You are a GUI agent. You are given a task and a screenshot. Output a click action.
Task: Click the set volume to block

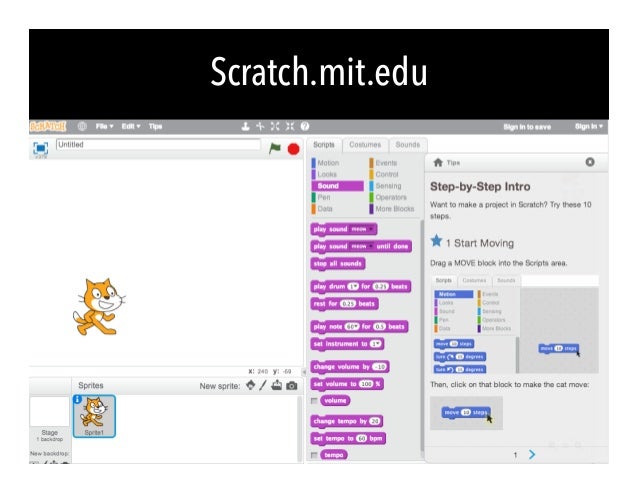[x=347, y=384]
